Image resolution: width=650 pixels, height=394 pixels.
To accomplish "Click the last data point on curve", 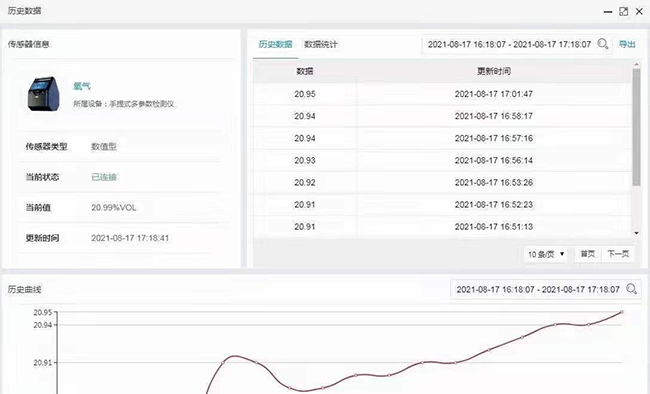I will pyautogui.click(x=621, y=312).
